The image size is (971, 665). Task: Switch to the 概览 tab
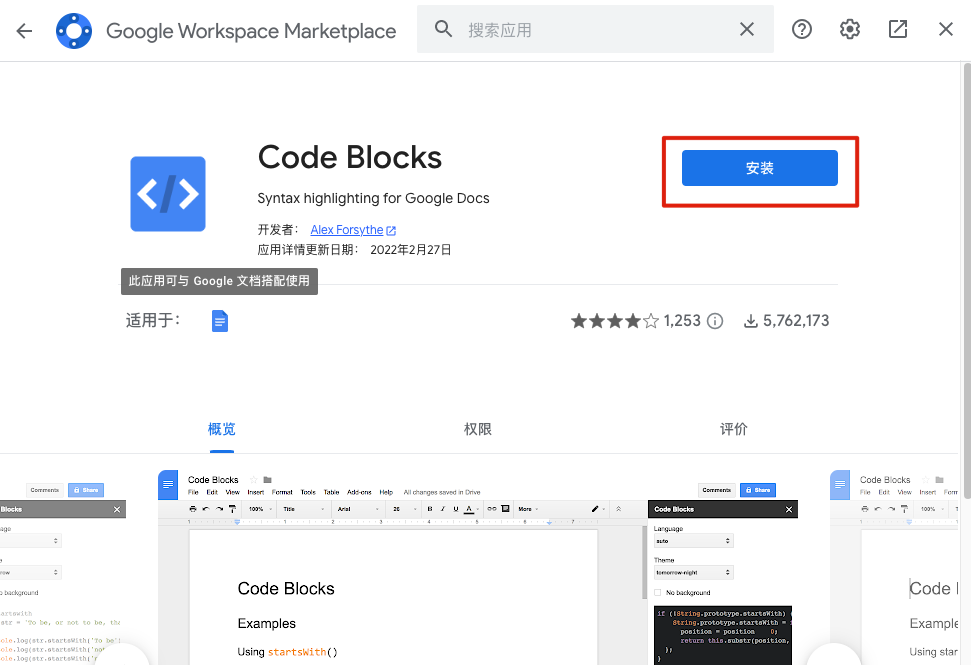click(x=222, y=429)
